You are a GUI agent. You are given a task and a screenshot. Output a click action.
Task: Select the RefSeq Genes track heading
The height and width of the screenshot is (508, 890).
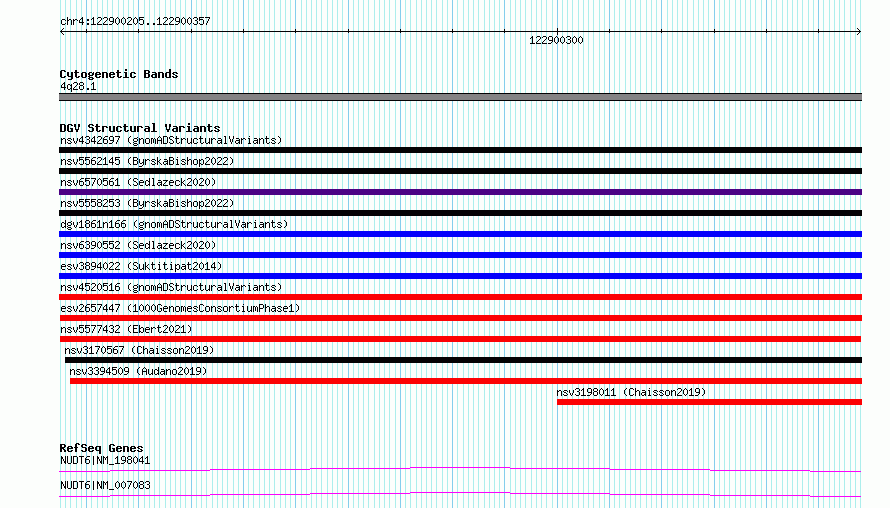click(x=101, y=448)
